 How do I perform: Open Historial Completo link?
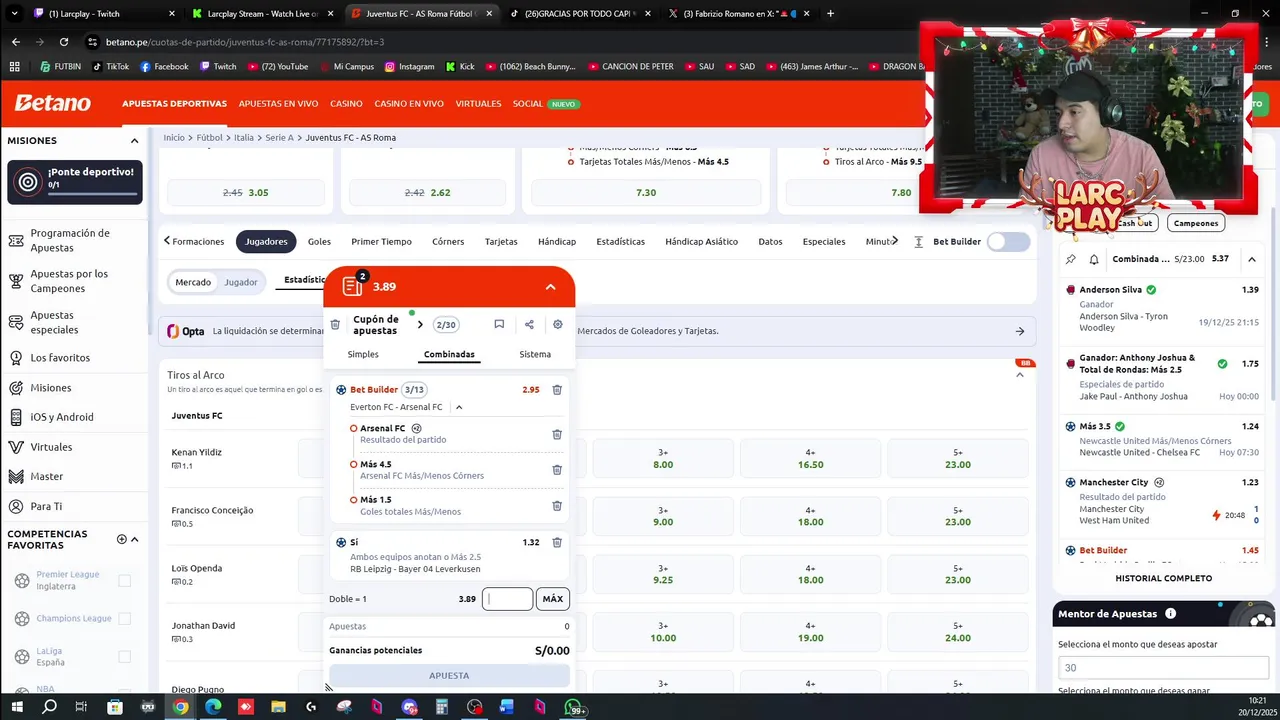1164,578
